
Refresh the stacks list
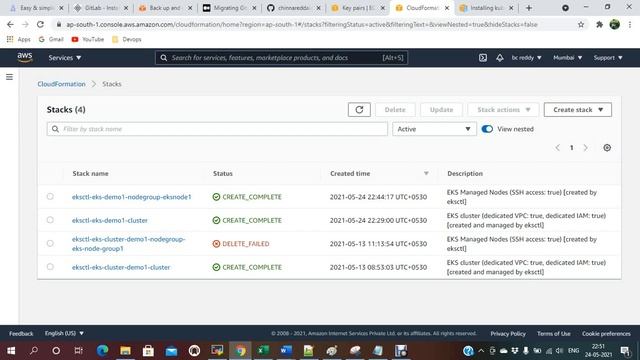[359, 109]
